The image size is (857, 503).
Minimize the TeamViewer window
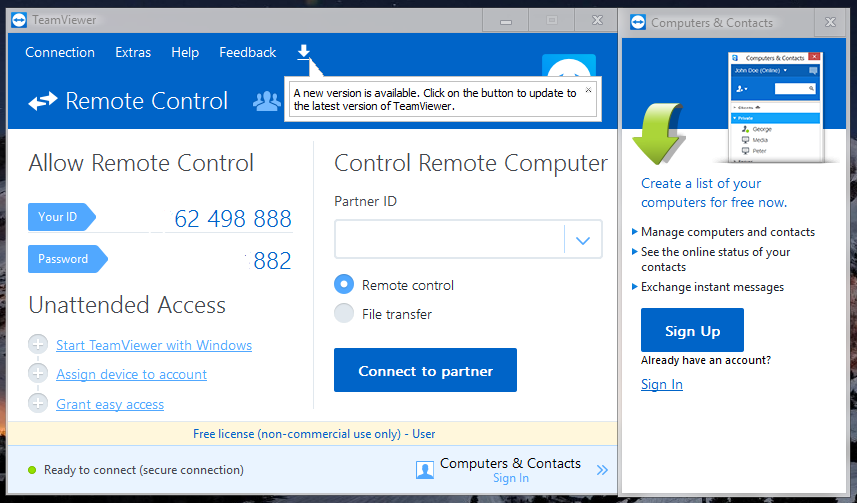click(x=506, y=21)
